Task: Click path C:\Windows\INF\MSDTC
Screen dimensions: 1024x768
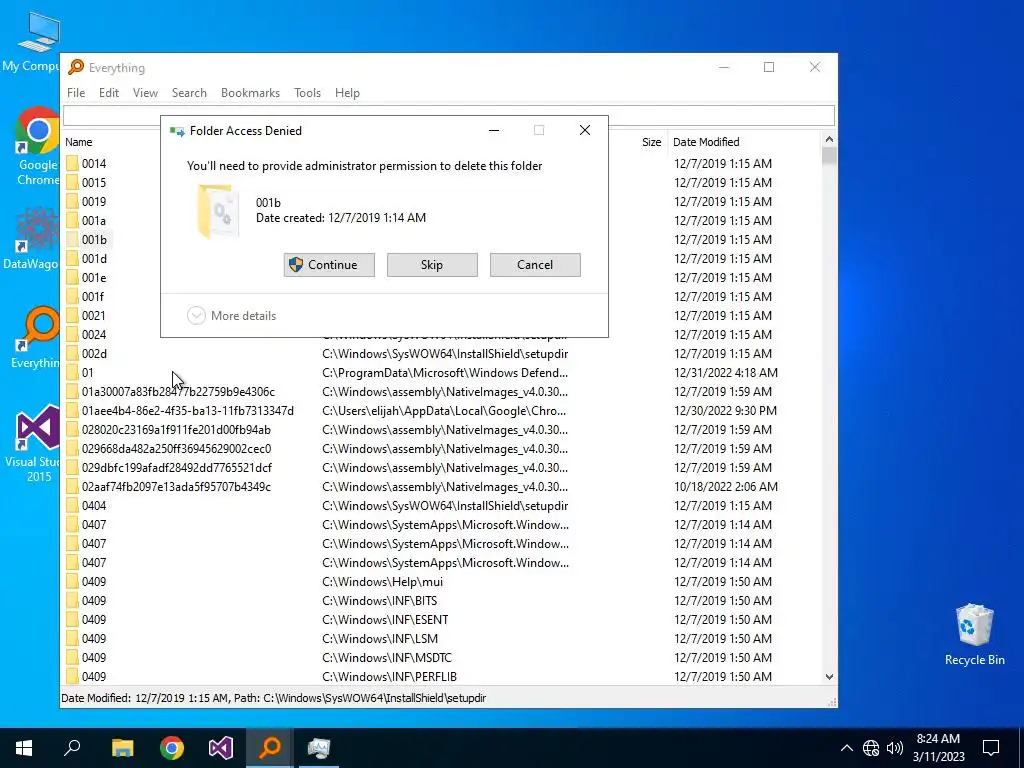Action: click(387, 657)
